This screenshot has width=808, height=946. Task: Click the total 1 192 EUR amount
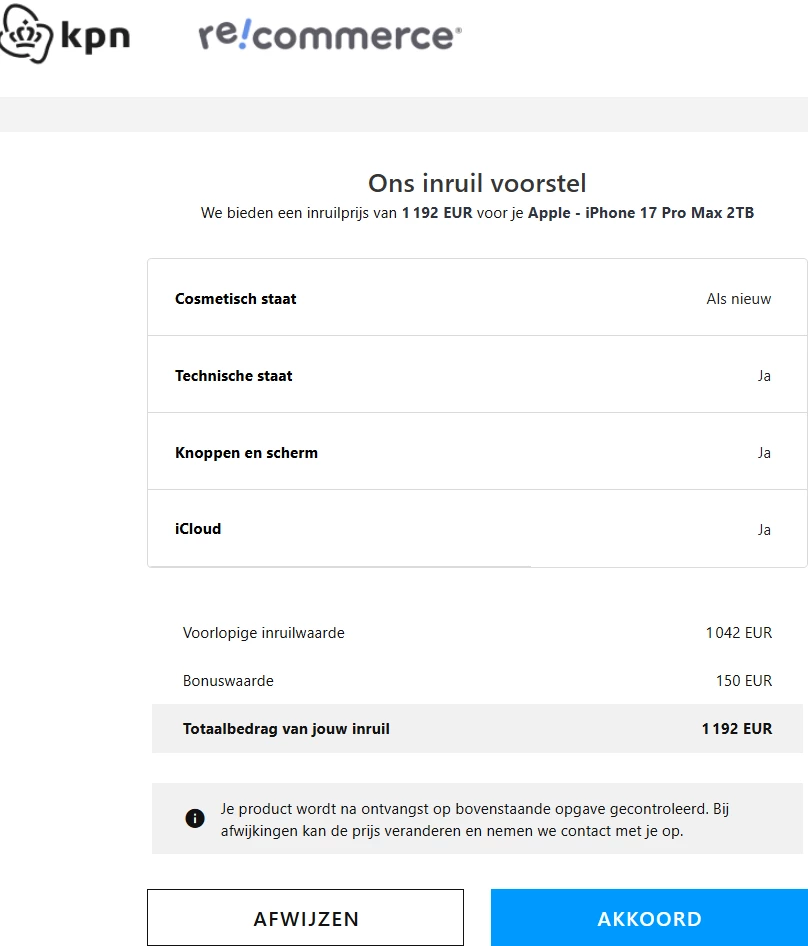coord(736,729)
